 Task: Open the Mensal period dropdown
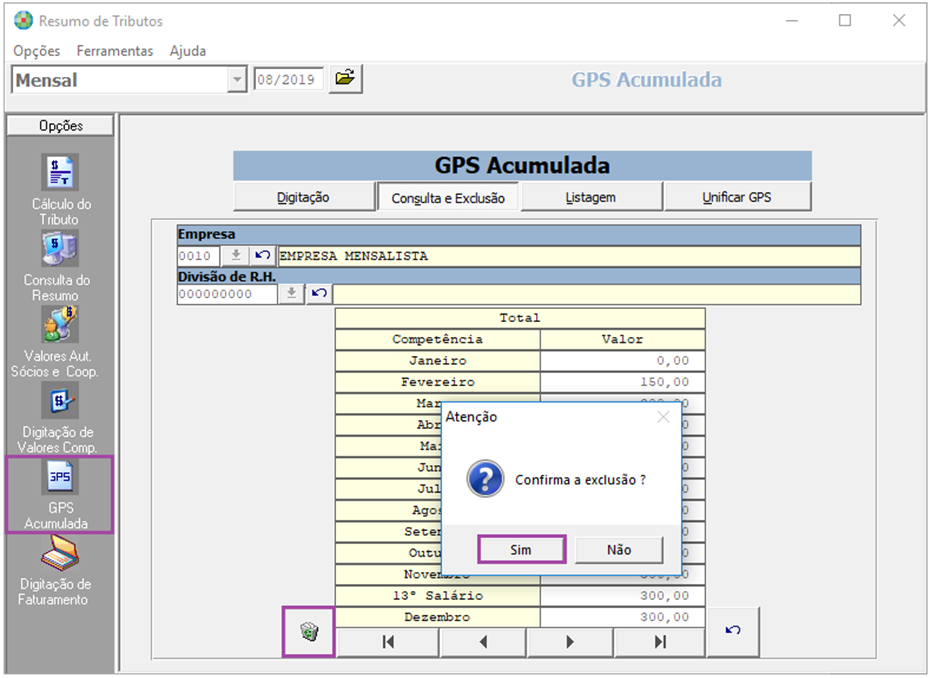point(236,79)
